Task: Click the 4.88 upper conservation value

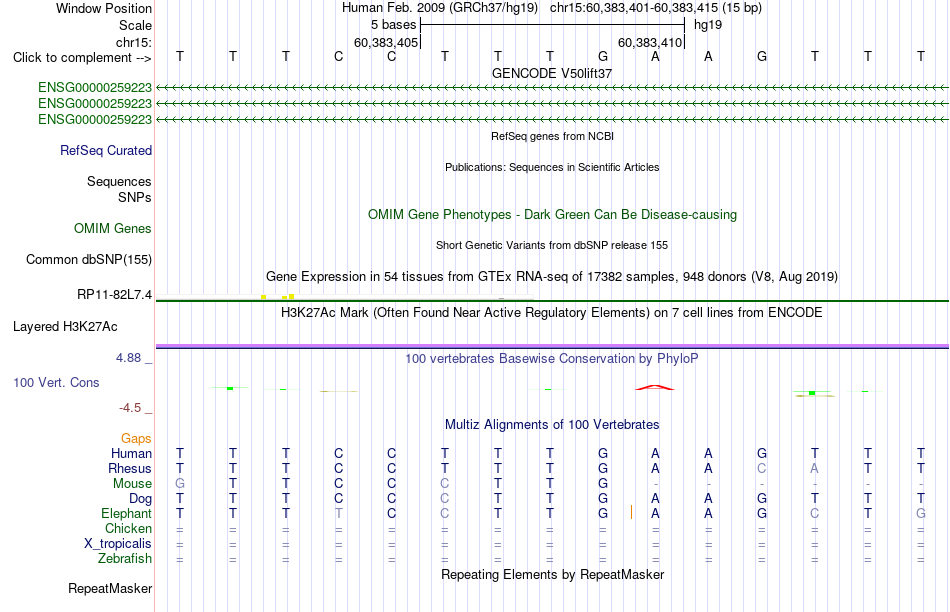Action: pos(128,358)
